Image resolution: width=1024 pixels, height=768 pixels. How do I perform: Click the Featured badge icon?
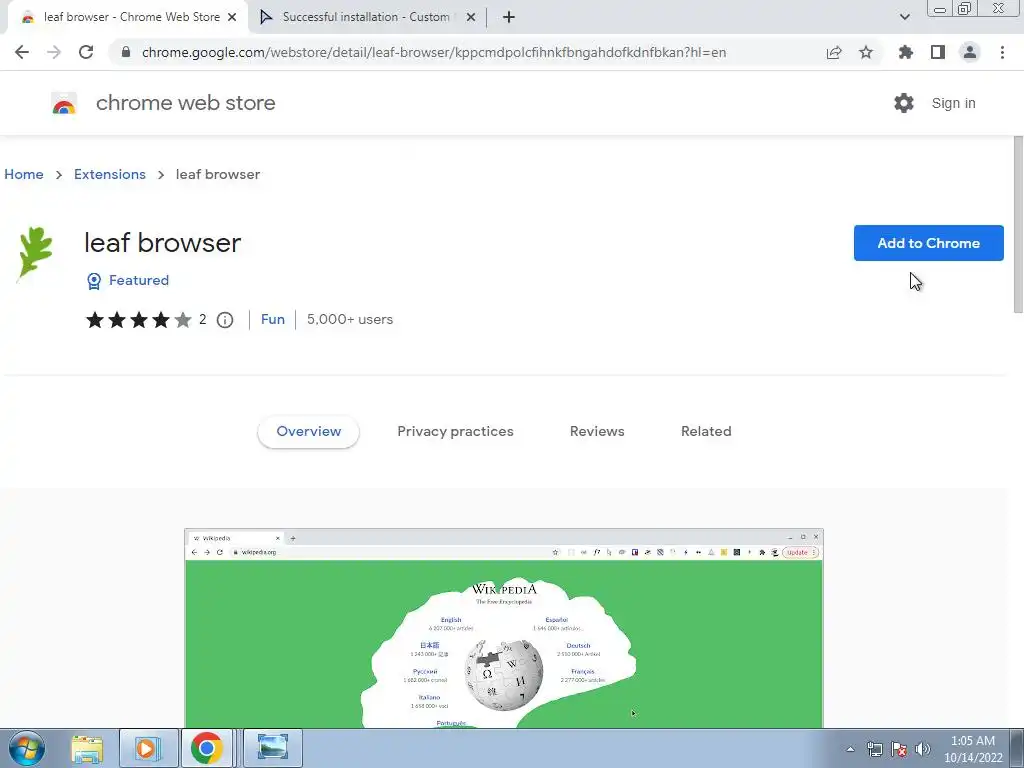pyautogui.click(x=94, y=281)
